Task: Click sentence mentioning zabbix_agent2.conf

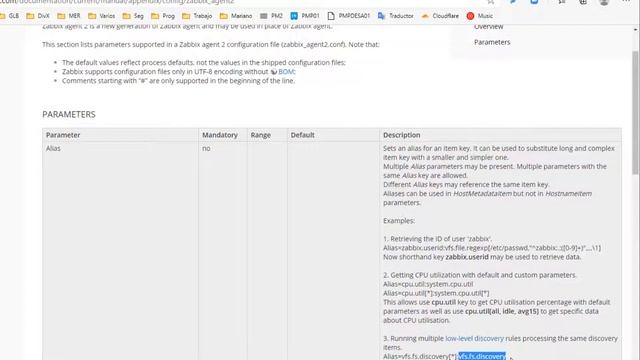Action: (211, 44)
